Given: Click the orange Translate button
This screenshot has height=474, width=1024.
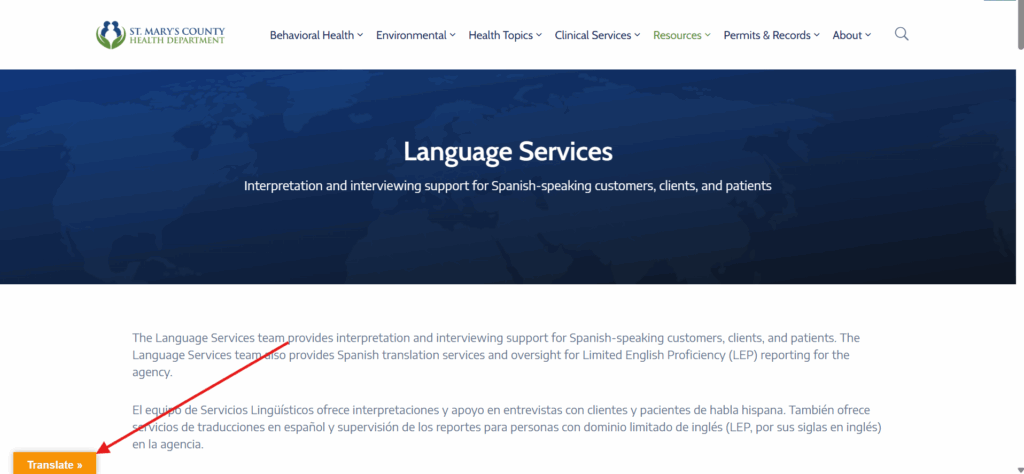Looking at the screenshot, I should coord(55,464).
